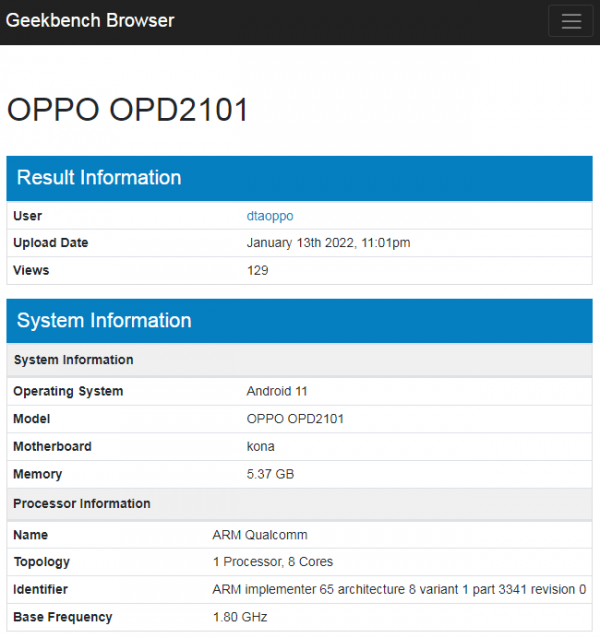Select topology value 1 Processor, 8 Cores
Screen dimensions: 600x638
(273, 562)
